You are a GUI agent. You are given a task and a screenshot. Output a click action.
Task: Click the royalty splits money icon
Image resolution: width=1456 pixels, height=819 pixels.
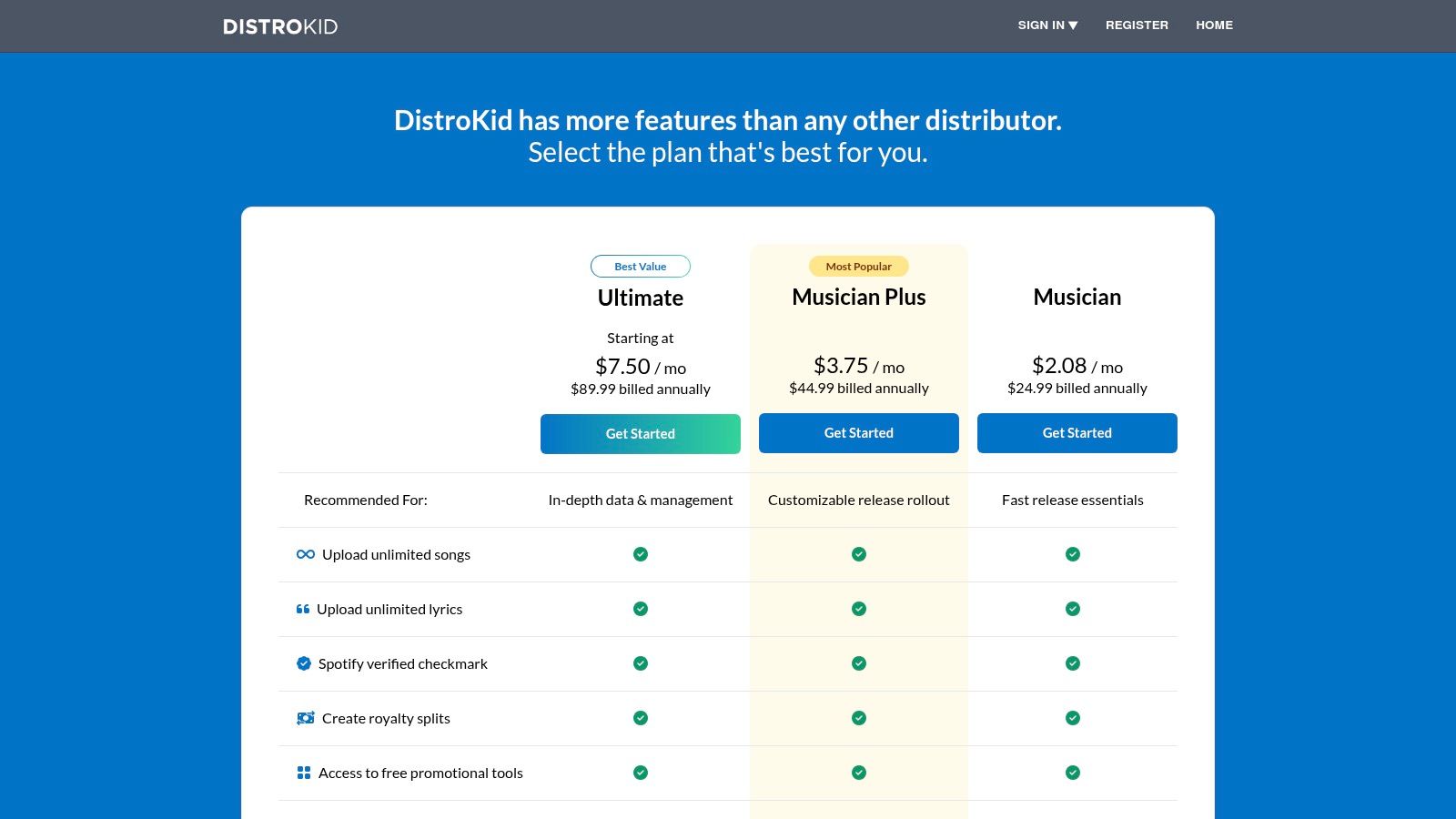(x=306, y=718)
